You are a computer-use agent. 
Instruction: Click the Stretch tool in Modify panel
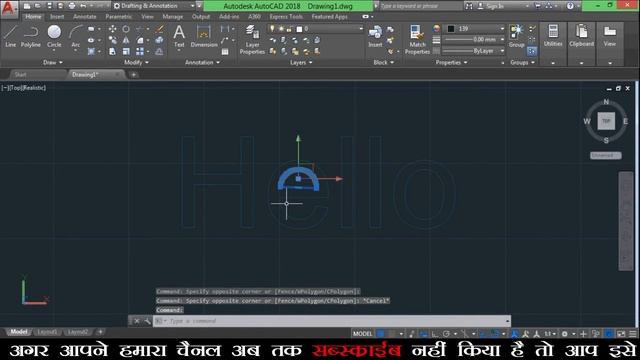tap(112, 51)
